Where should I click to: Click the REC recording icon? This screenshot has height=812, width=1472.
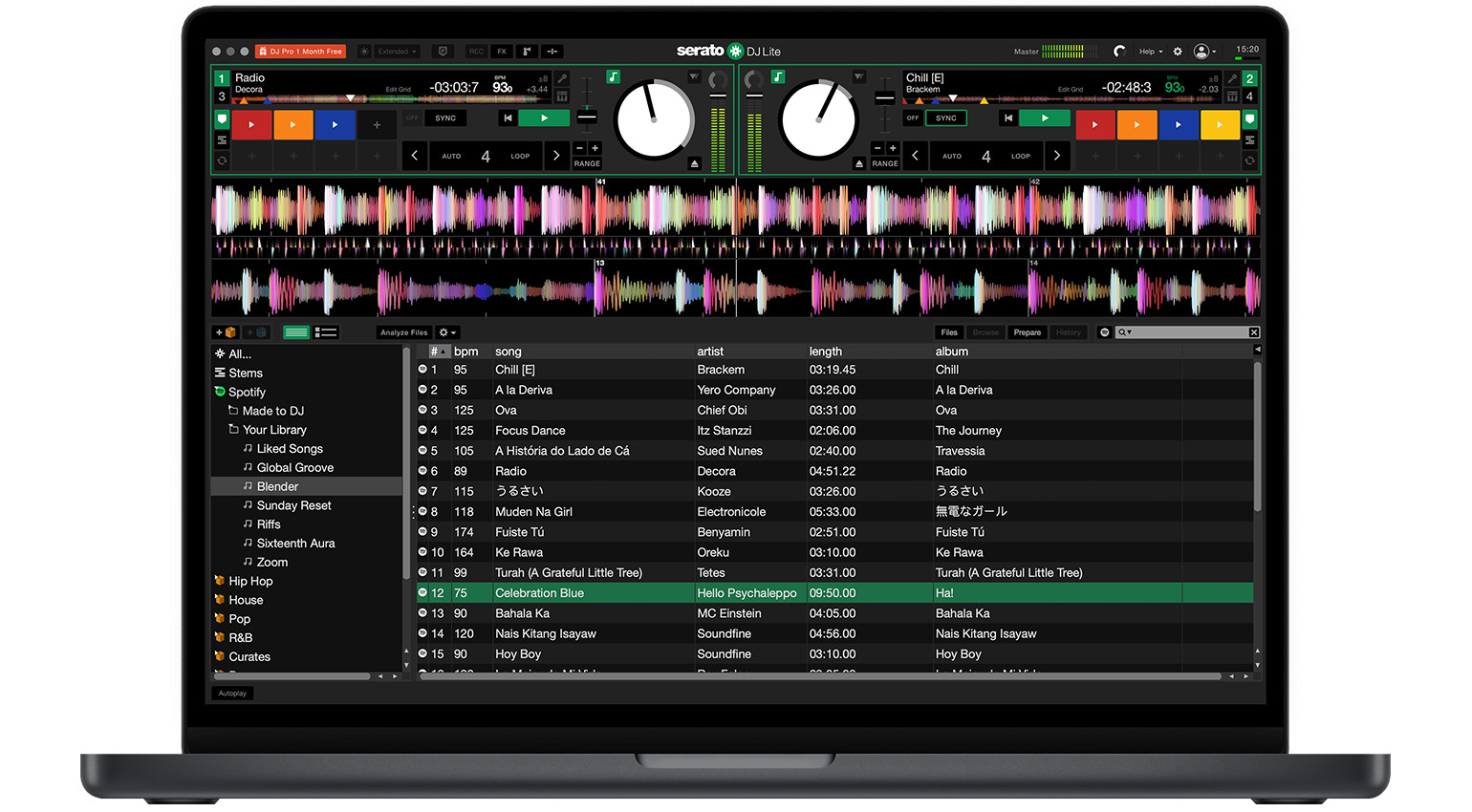(x=476, y=52)
